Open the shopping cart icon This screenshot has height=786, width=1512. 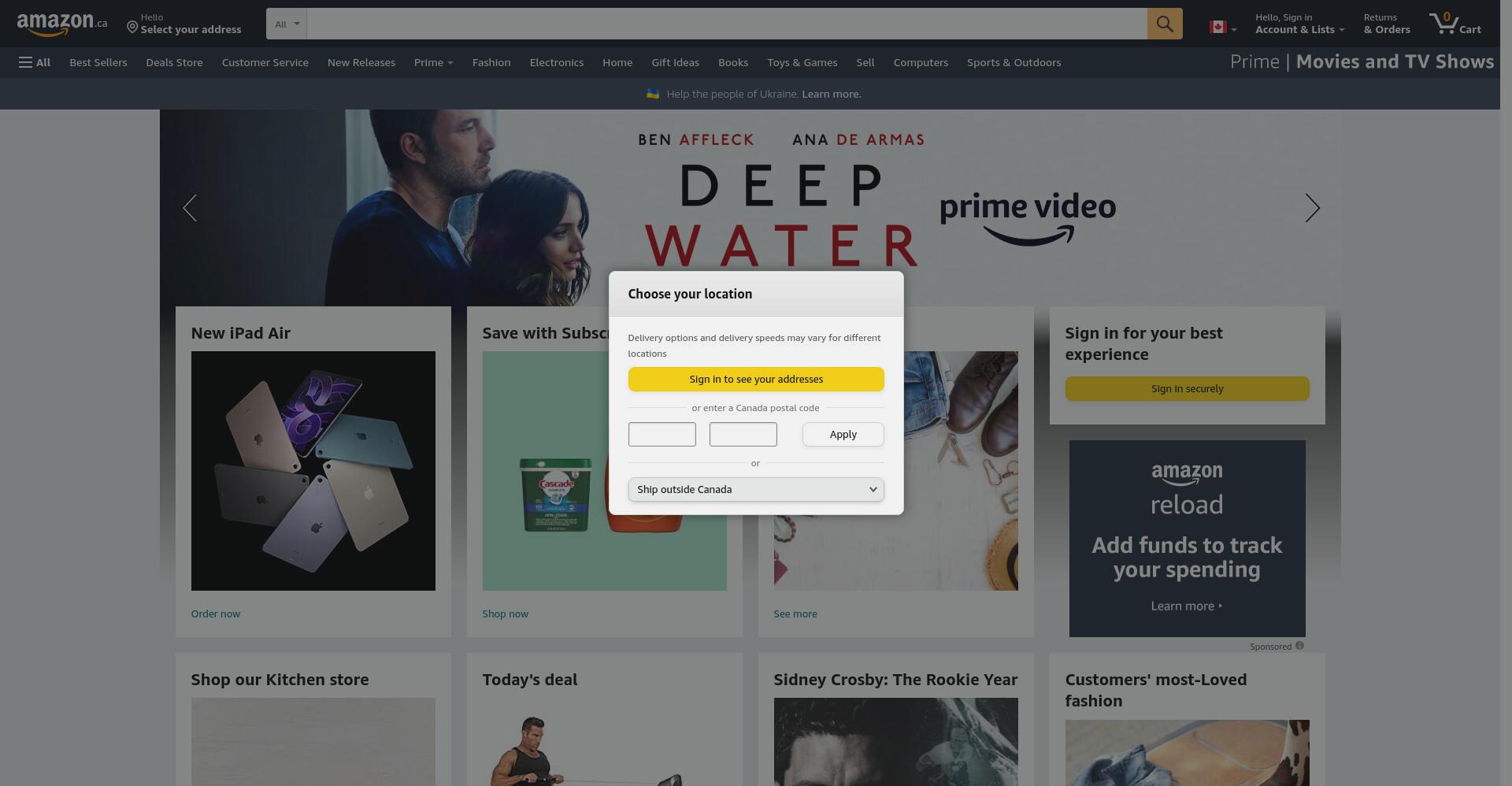click(x=1455, y=24)
